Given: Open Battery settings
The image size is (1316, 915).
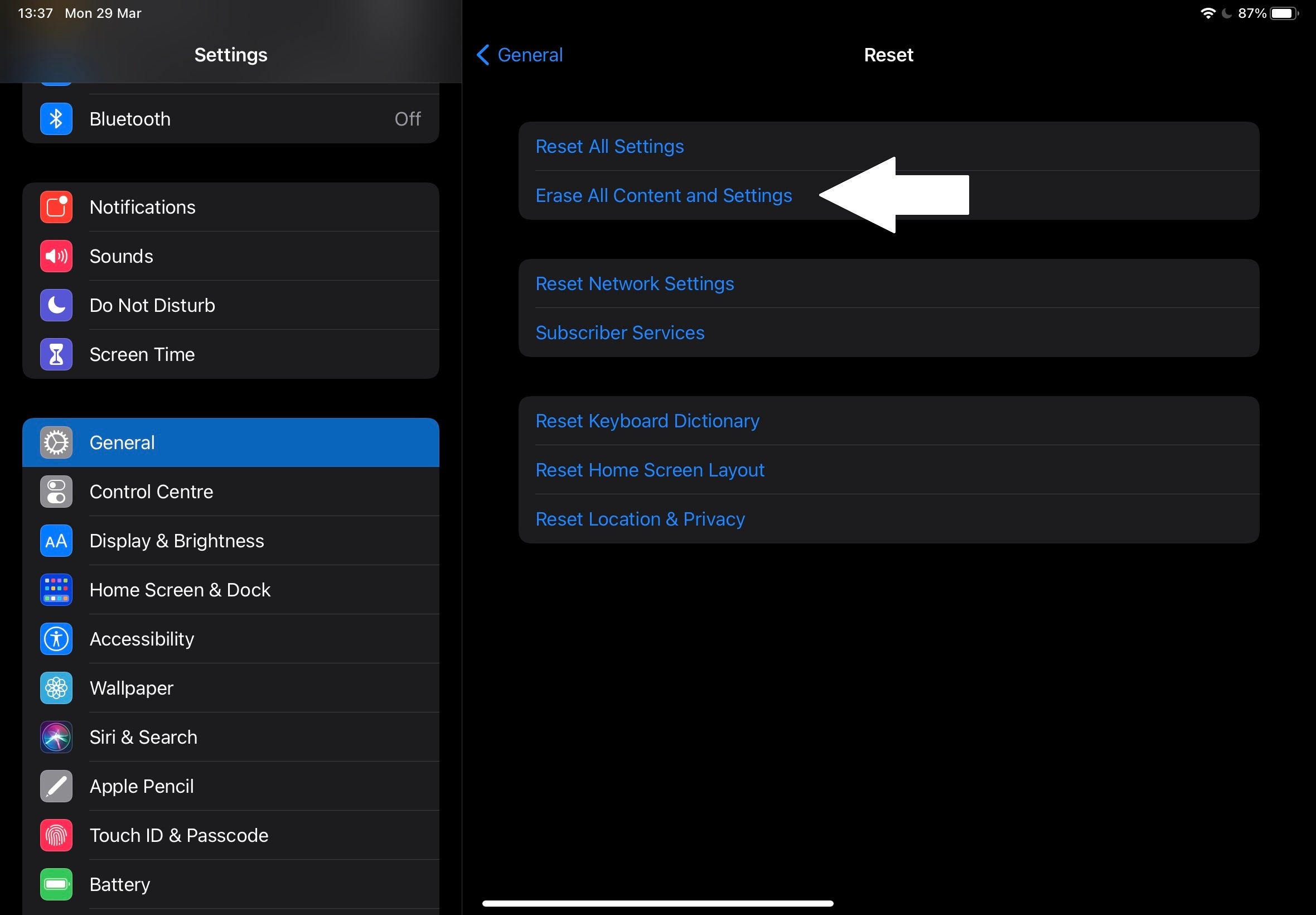Looking at the screenshot, I should point(231,884).
